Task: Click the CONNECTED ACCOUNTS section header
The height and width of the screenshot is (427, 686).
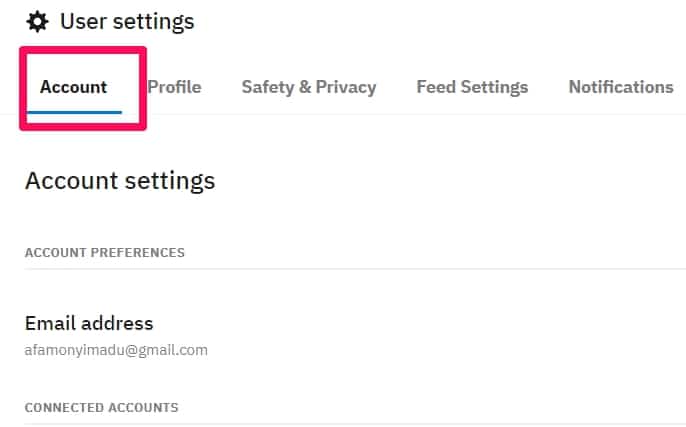Action: pyautogui.click(x=102, y=407)
